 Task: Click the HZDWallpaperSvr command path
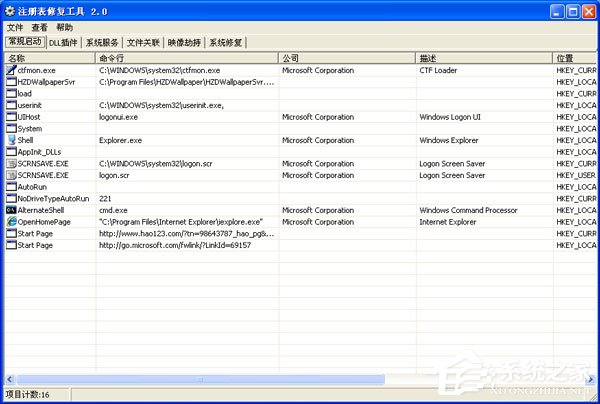[186, 82]
